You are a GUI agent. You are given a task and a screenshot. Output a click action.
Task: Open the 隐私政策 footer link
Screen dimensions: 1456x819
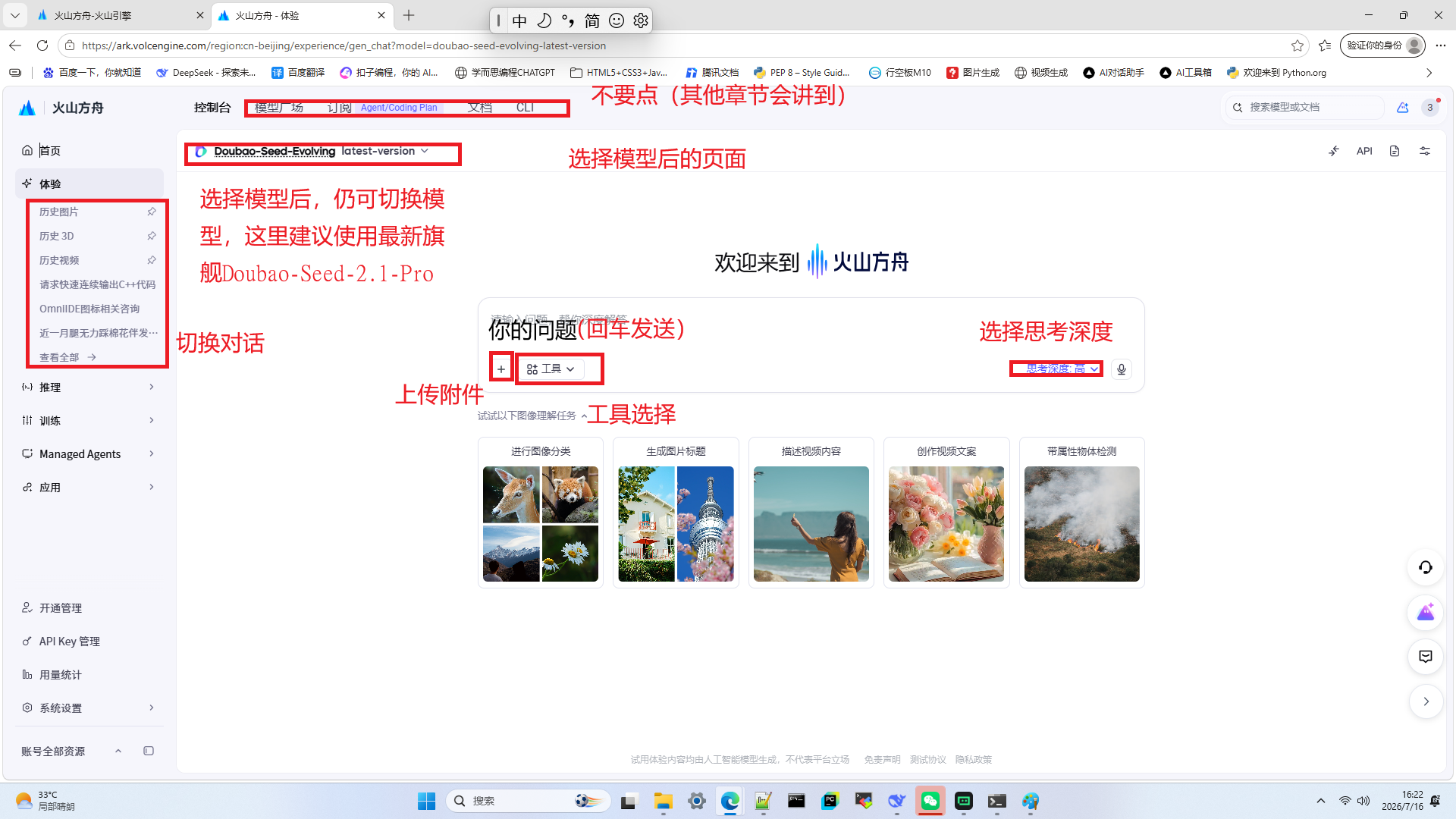[974, 760]
